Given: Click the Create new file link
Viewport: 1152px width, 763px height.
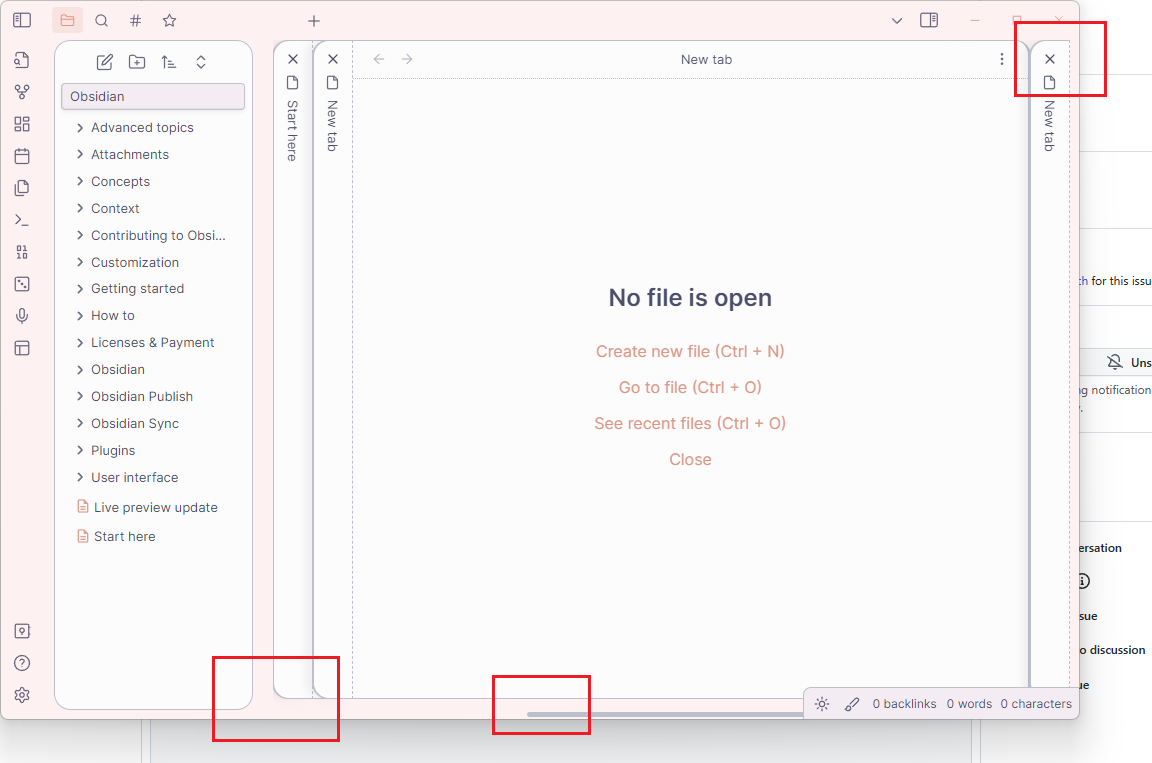Looking at the screenshot, I should pos(690,351).
